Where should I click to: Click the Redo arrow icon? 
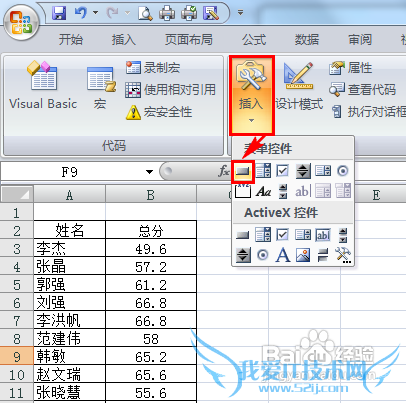(112, 13)
